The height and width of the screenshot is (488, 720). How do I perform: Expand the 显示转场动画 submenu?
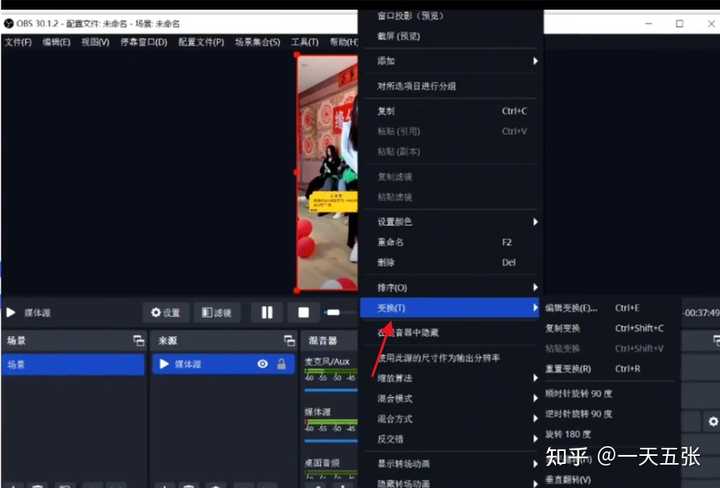[x=450, y=464]
